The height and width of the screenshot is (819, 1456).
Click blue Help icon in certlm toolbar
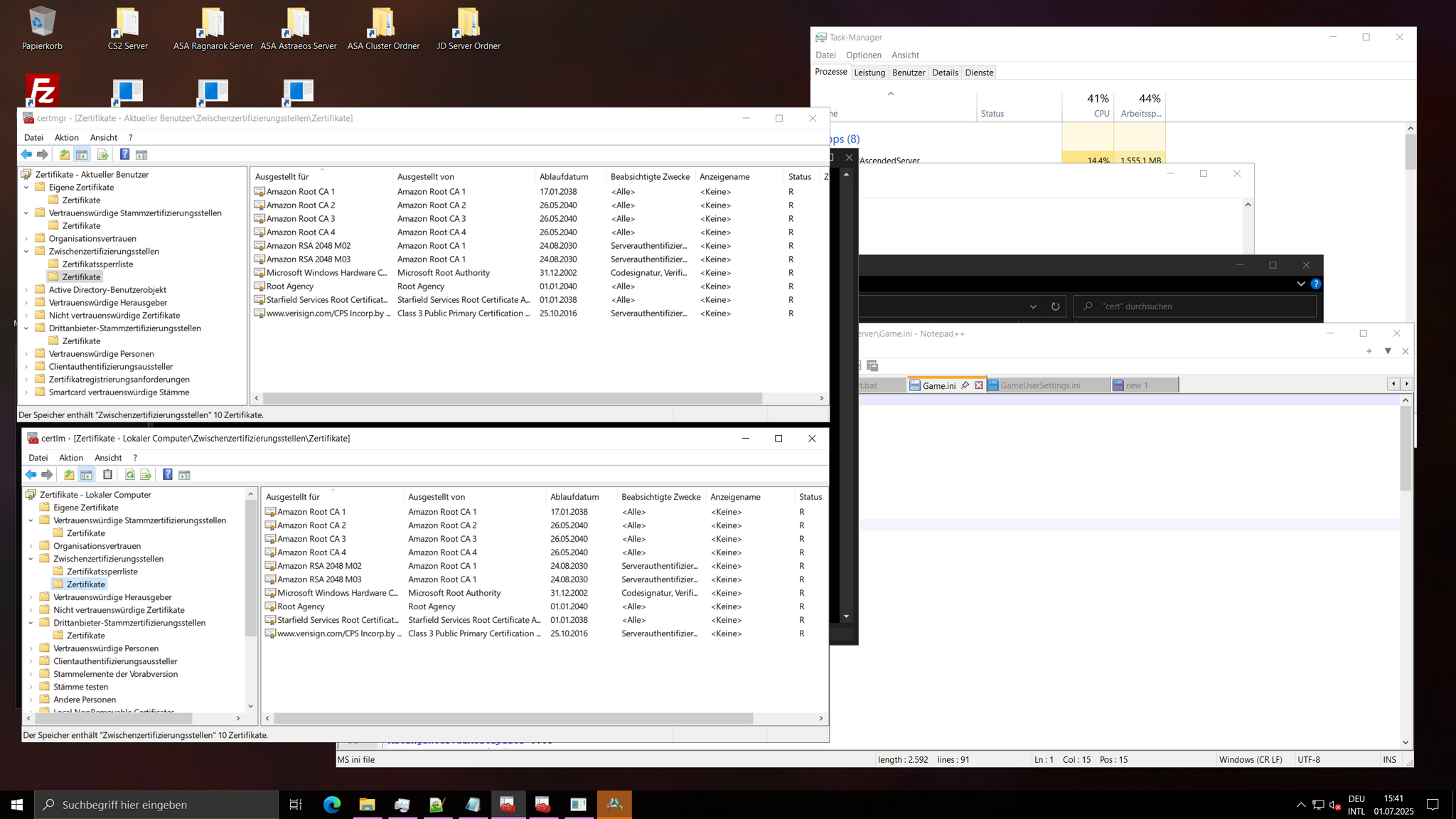[167, 475]
